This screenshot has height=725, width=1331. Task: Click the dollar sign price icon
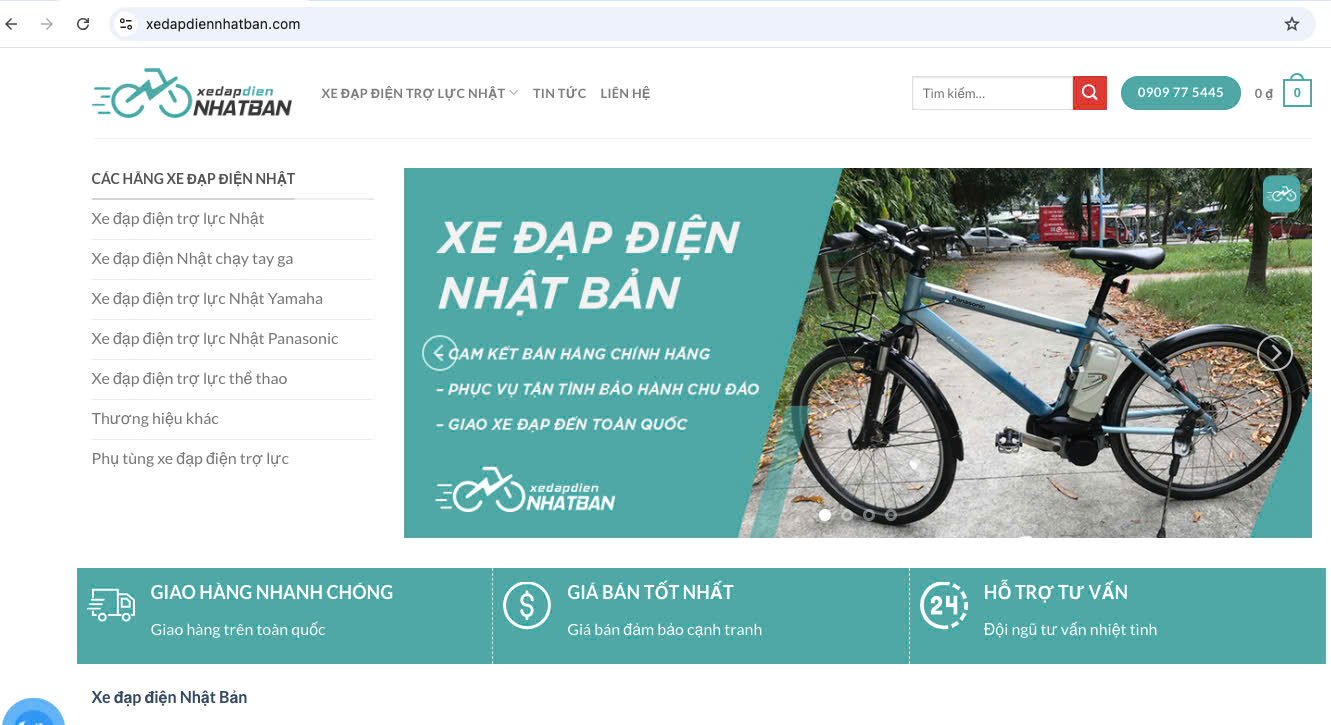tap(527, 605)
